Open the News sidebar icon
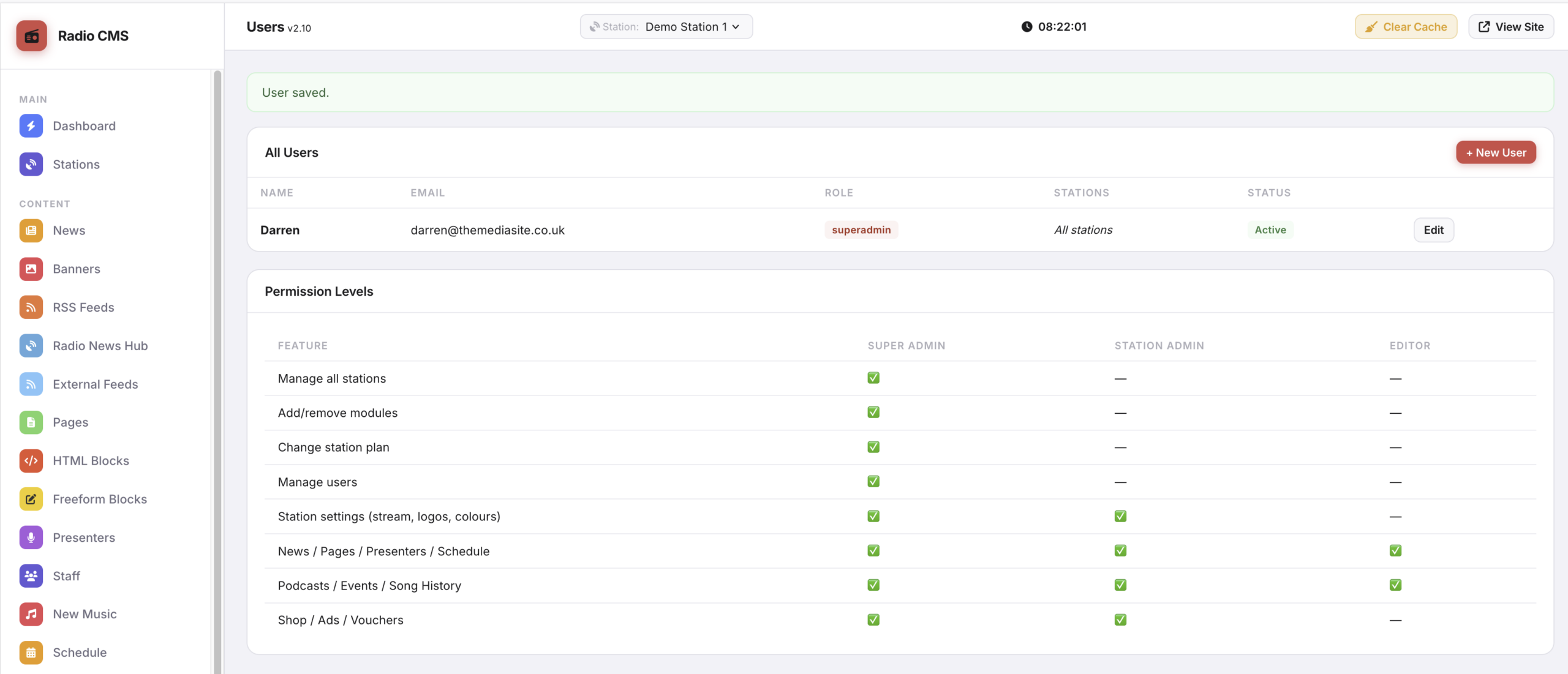Image resolution: width=1568 pixels, height=674 pixels. (x=31, y=231)
